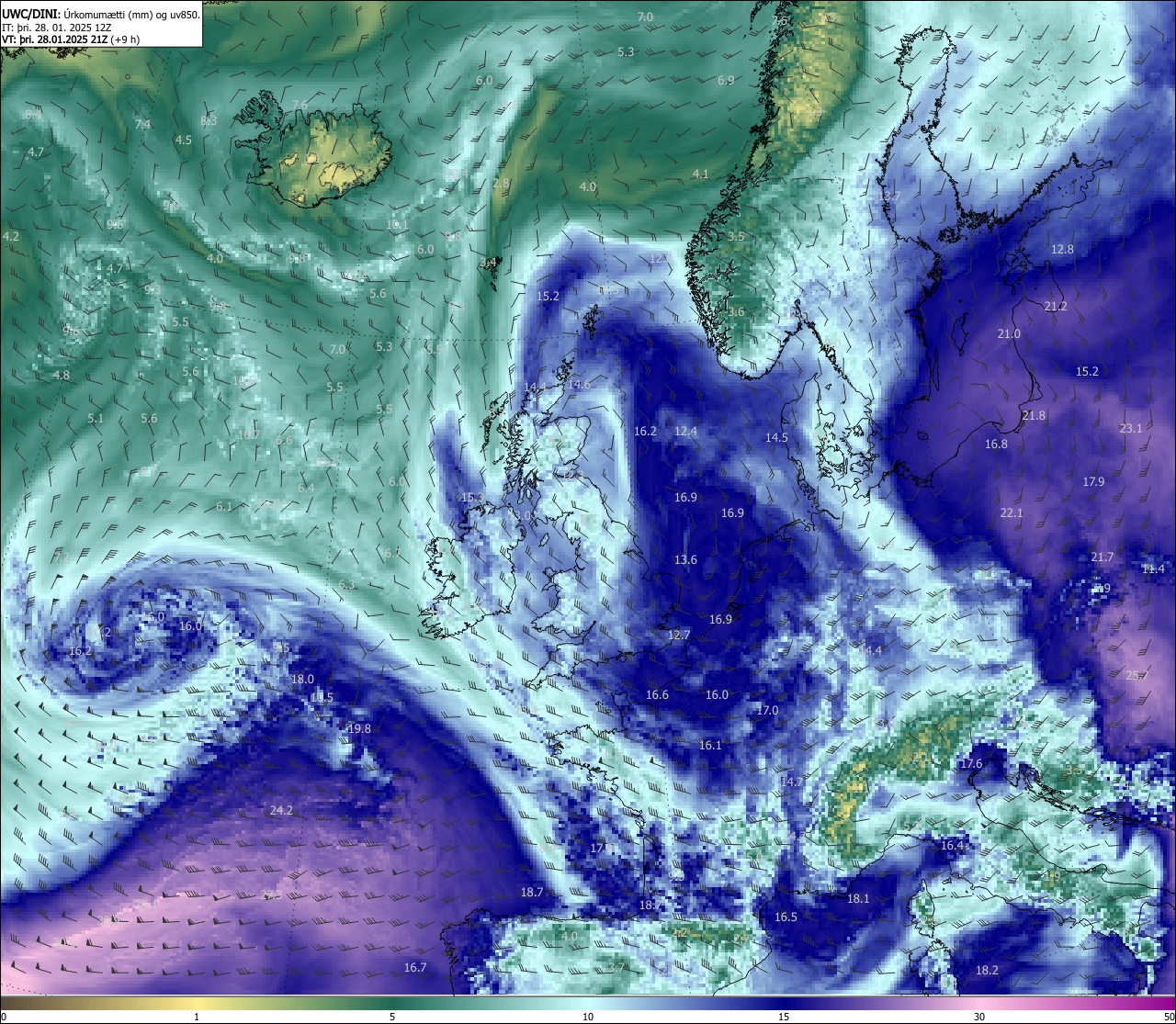This screenshot has width=1176, height=1024.
Task: Click the color scale at the 30 mm label
Action: pyautogui.click(x=979, y=1017)
